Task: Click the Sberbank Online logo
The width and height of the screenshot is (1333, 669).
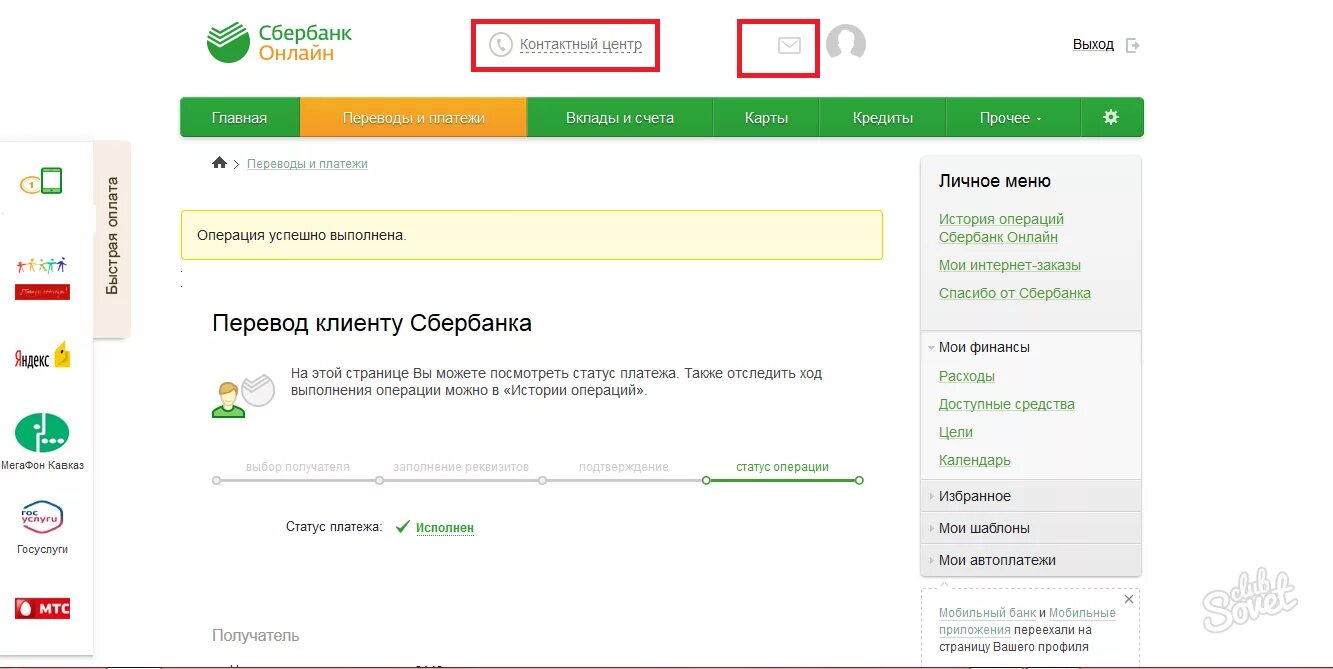Action: [279, 43]
